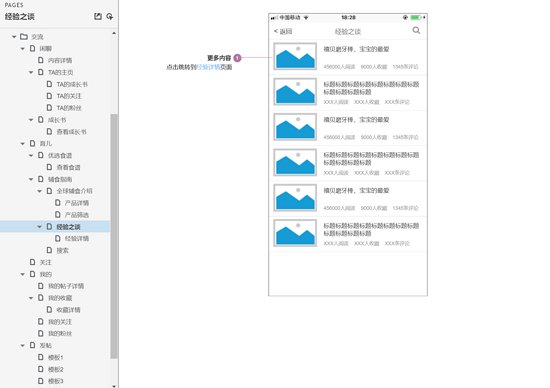Click the cursor-arrow icon in PAGES header
The height and width of the screenshot is (388, 550).
point(110,16)
